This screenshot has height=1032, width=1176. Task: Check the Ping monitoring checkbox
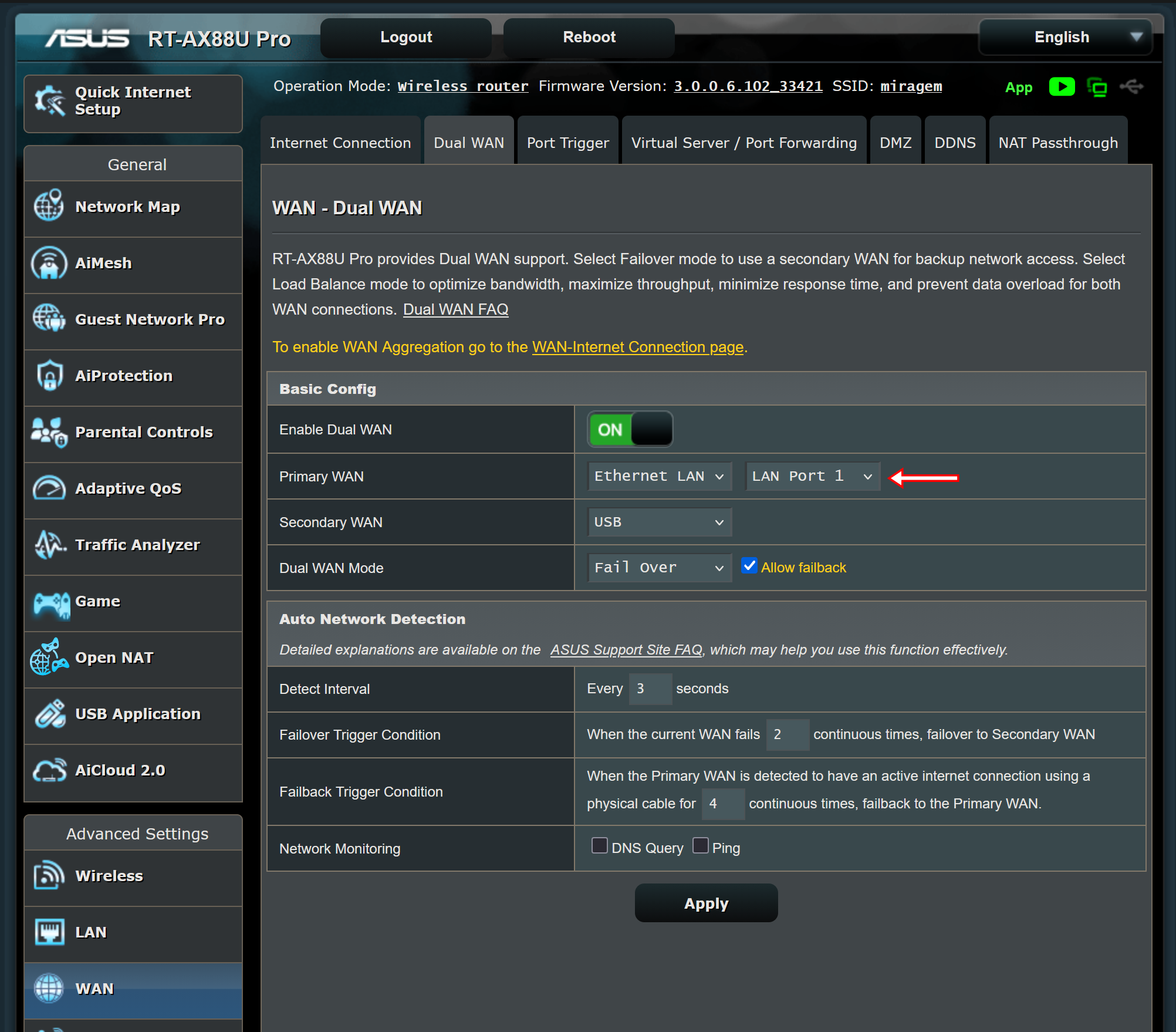point(700,846)
